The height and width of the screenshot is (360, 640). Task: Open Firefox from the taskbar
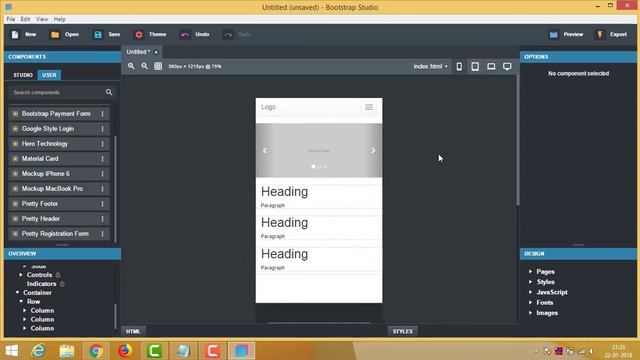[x=125, y=351]
